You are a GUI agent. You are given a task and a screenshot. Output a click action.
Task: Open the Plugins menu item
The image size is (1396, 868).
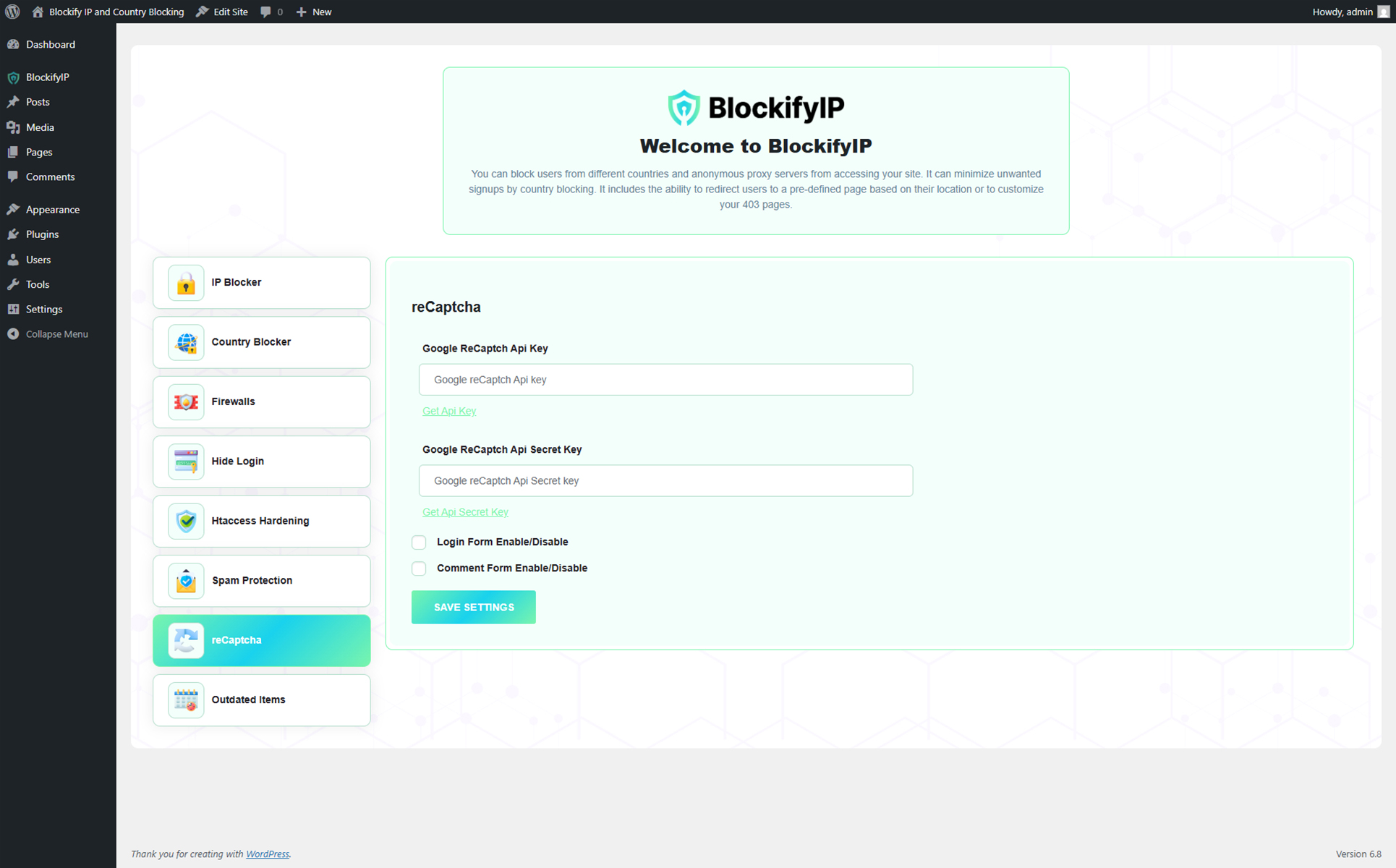pos(42,234)
